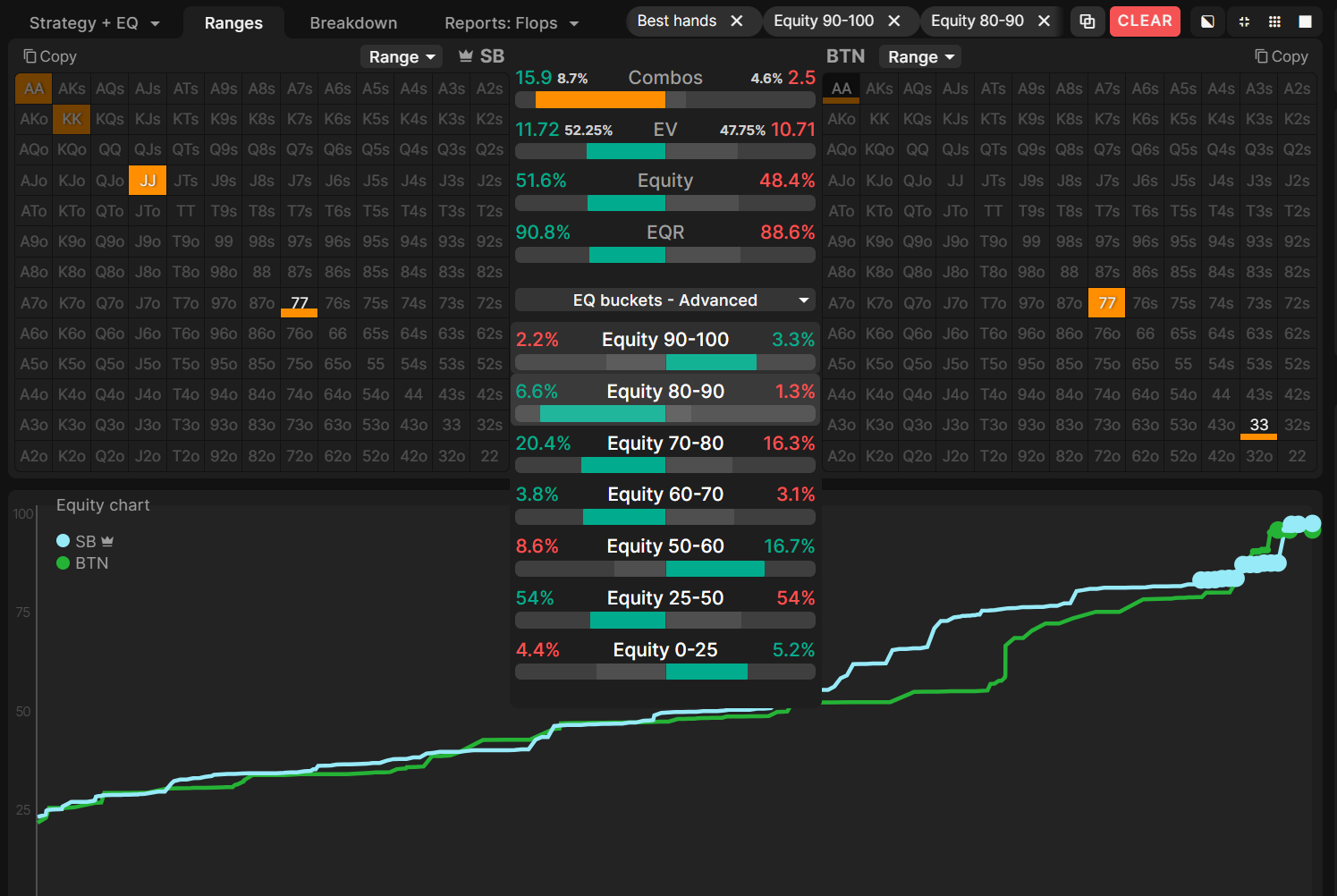Toggle BTN series in equity chart legend

tap(82, 563)
